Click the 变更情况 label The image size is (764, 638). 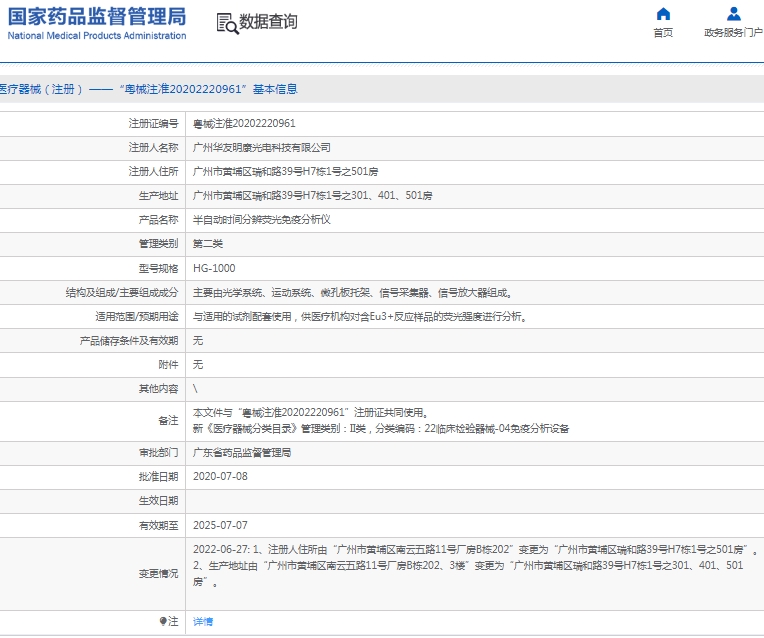pos(158,574)
